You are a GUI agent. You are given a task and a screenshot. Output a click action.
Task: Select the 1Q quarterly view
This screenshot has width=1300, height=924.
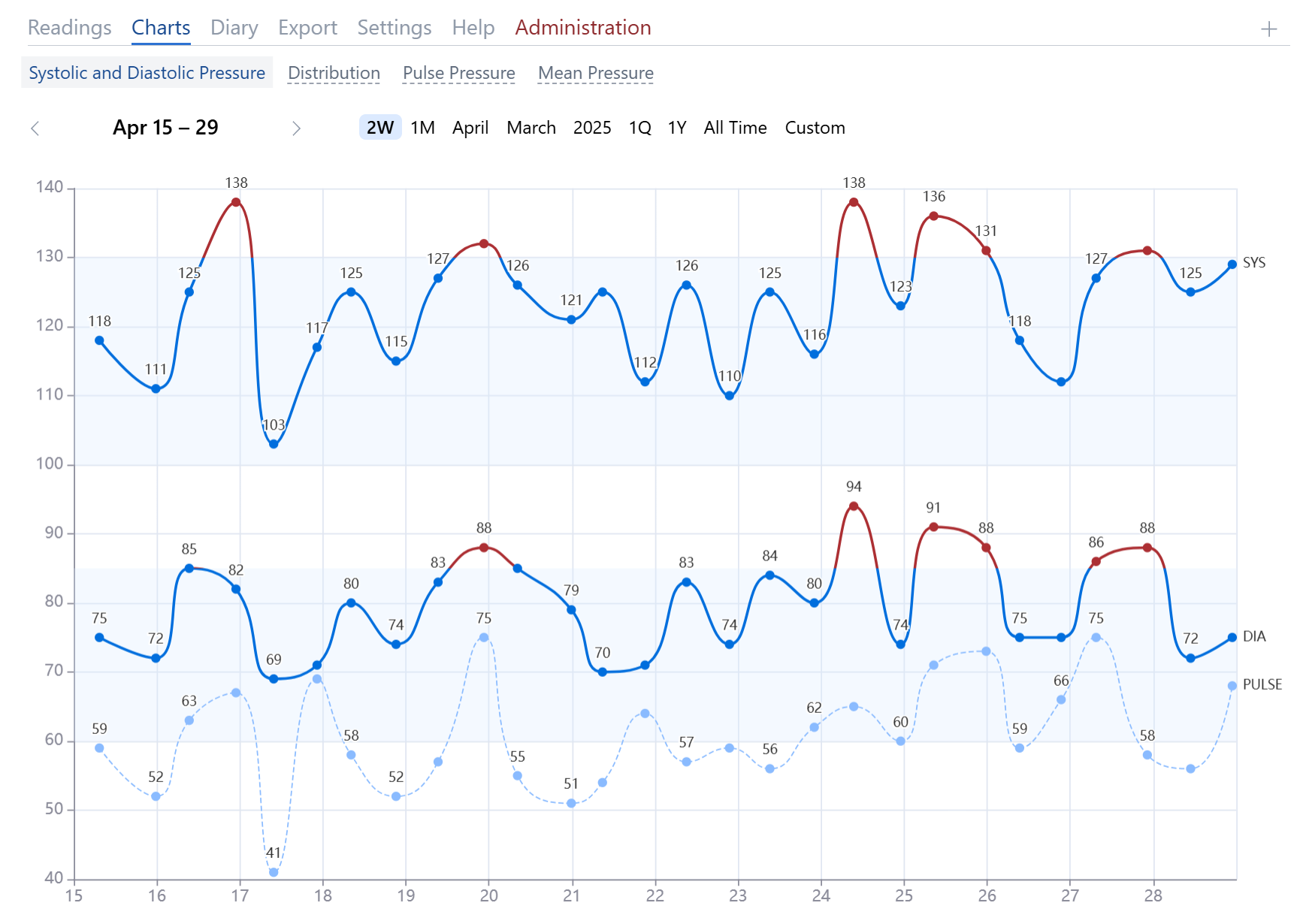[639, 128]
